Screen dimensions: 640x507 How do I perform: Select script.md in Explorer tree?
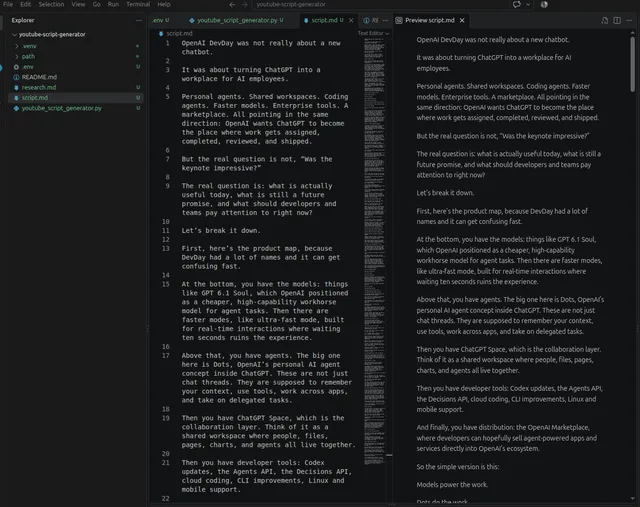tap(76, 98)
